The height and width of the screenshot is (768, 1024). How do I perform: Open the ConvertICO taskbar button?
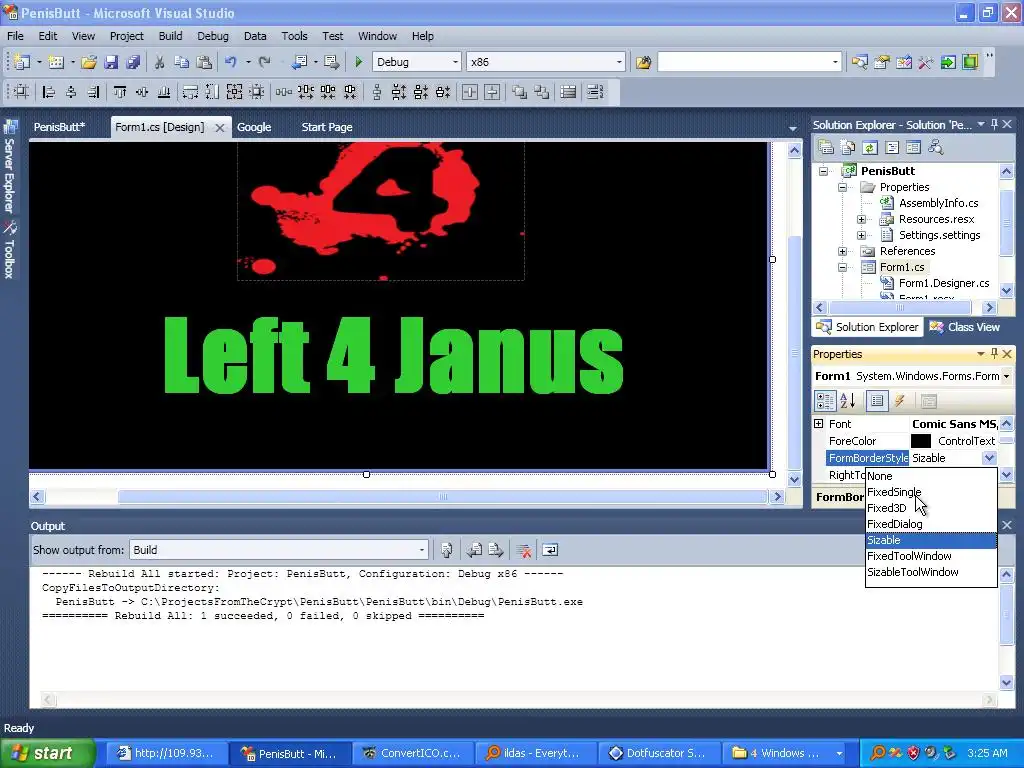tap(413, 753)
